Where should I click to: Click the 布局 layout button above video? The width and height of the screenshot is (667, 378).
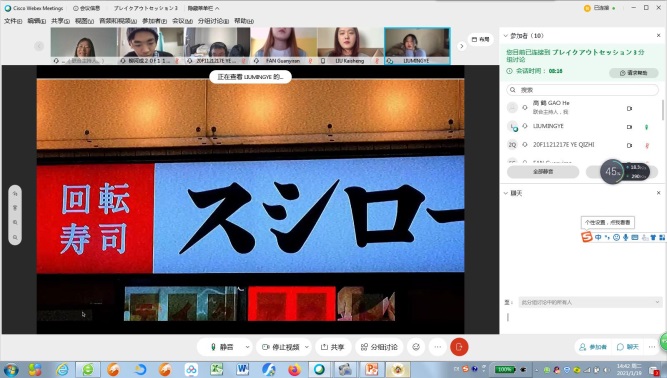tap(481, 39)
